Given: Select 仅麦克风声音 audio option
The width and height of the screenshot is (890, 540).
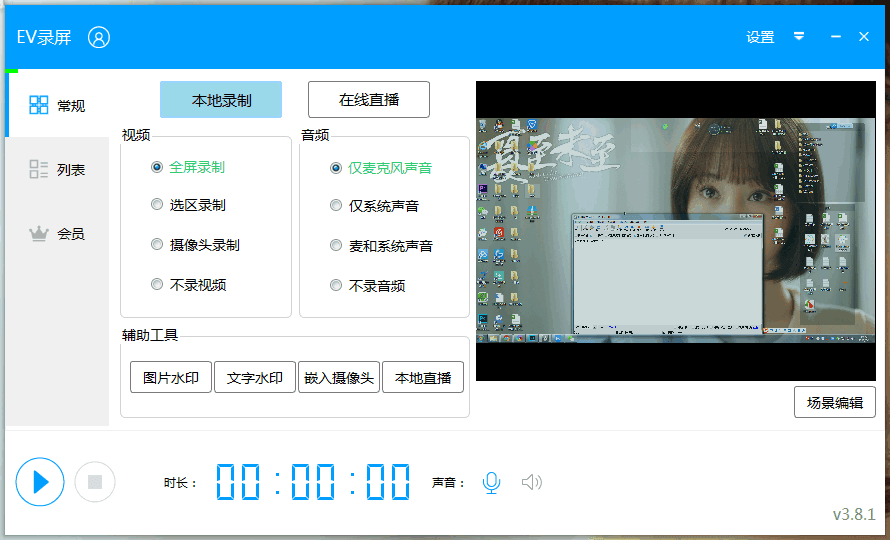Looking at the screenshot, I should (381, 168).
